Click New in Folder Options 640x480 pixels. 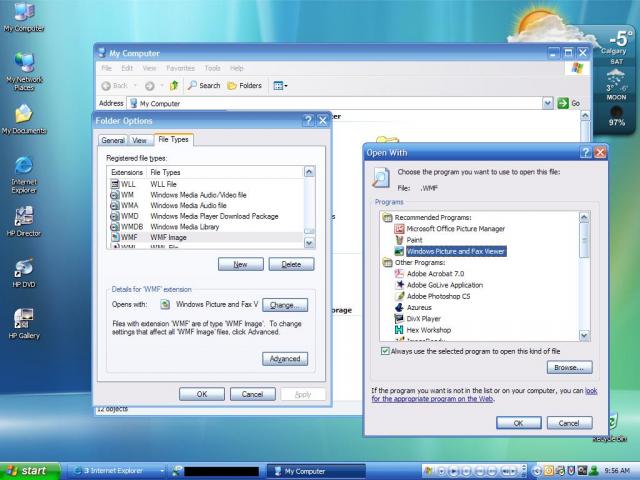coord(240,264)
